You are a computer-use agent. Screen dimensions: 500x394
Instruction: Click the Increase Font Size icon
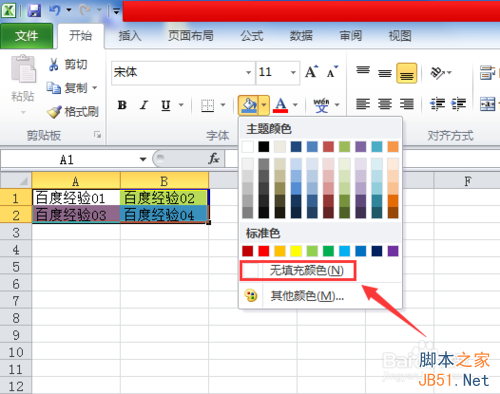click(312, 71)
